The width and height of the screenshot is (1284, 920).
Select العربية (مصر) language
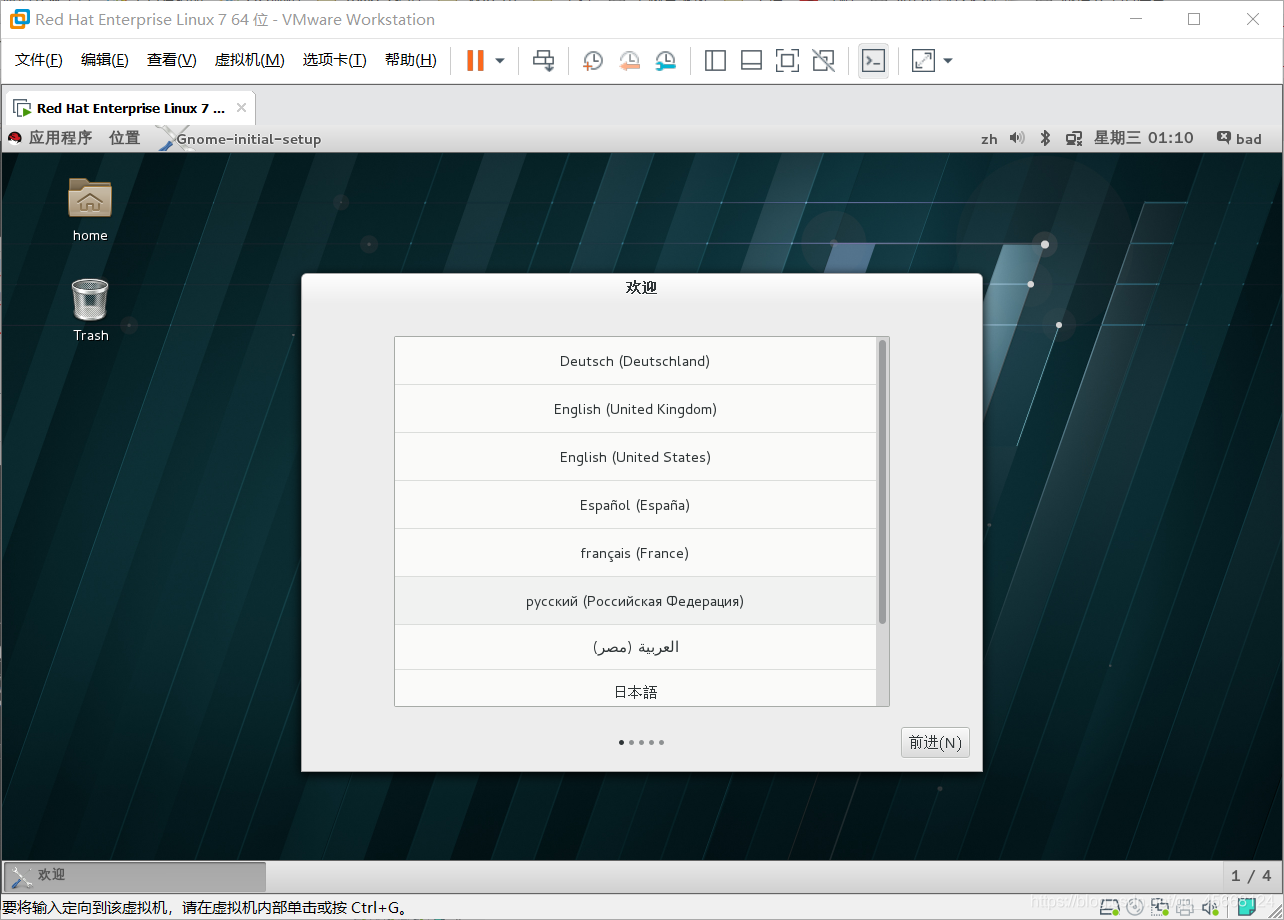pos(635,647)
